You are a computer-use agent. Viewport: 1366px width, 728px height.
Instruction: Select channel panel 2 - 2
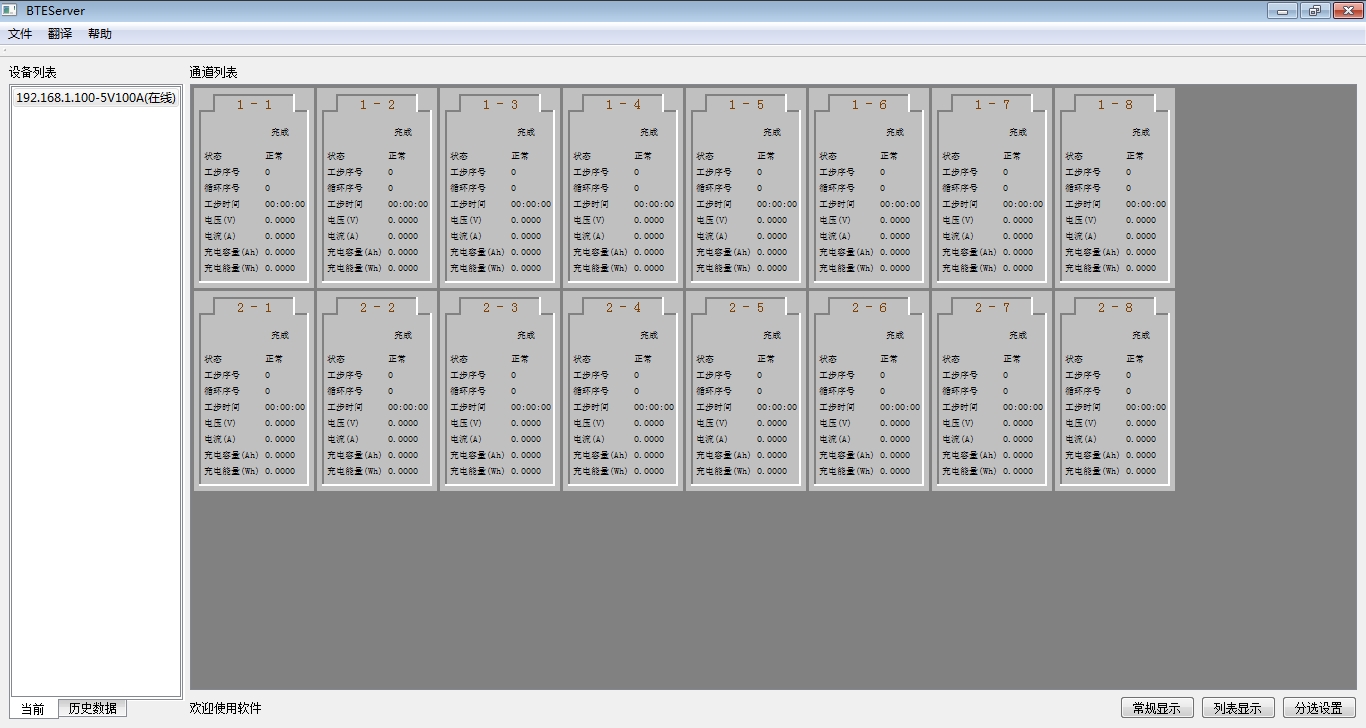coord(377,390)
